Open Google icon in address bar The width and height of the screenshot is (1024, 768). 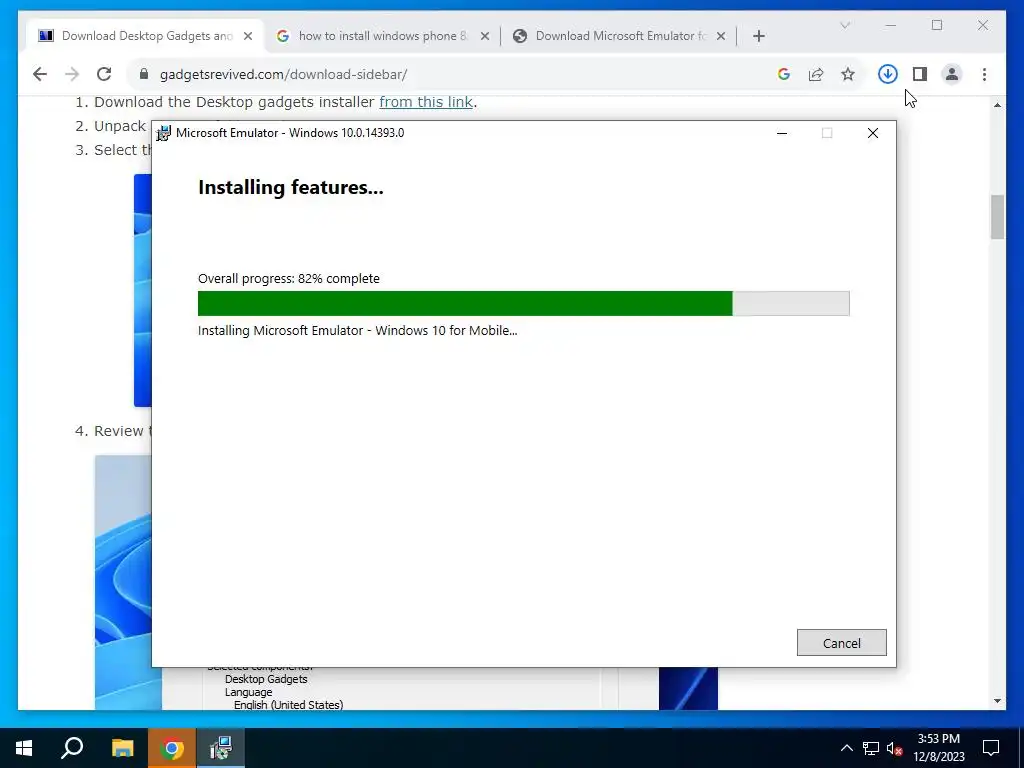click(784, 74)
